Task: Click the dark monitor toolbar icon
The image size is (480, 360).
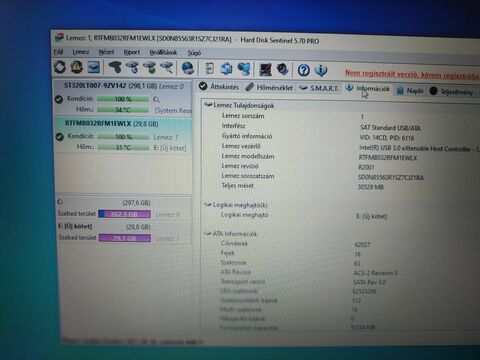Action: click(x=265, y=70)
